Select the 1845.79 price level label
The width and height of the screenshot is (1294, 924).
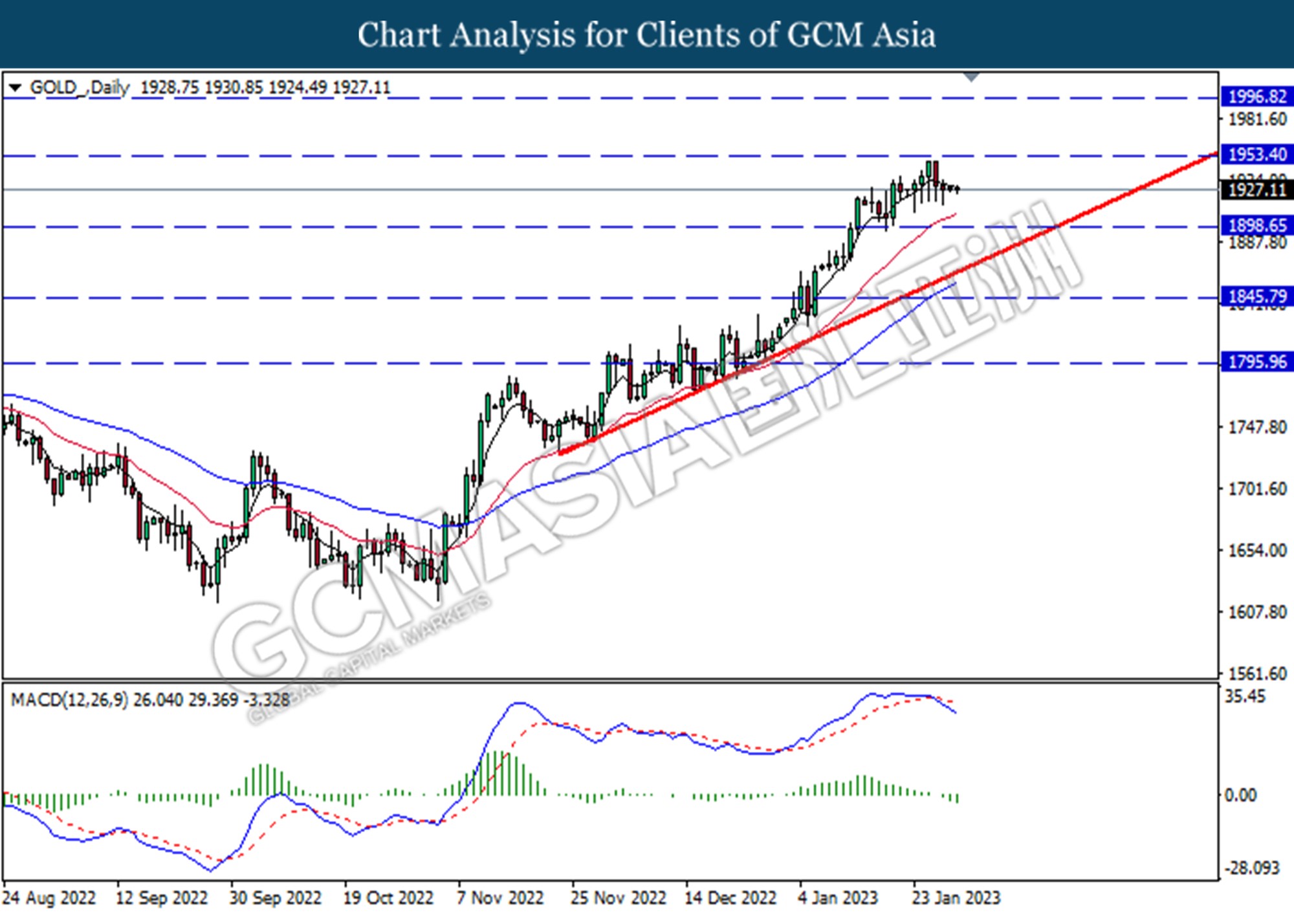pos(1257,297)
